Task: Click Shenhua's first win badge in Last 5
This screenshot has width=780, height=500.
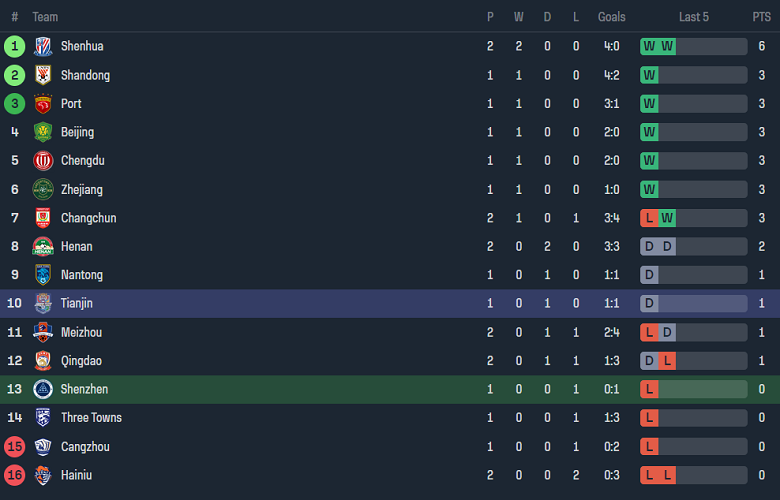Action: click(x=650, y=46)
